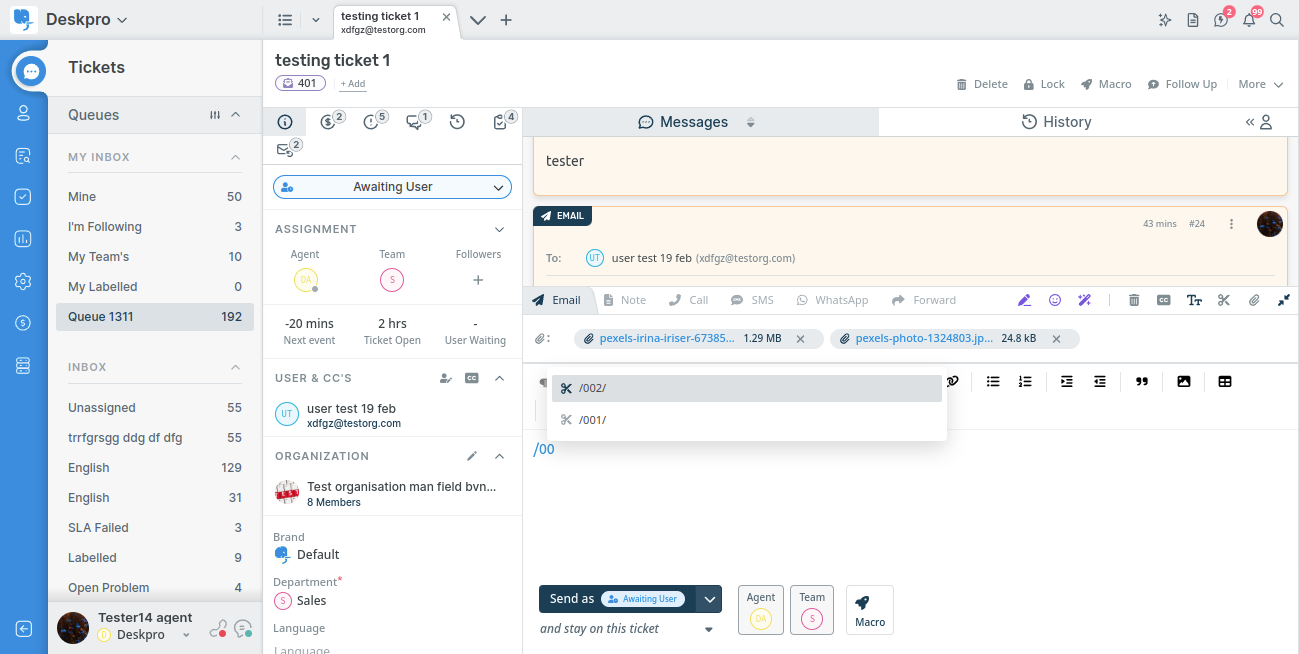The width and height of the screenshot is (1299, 654).
Task: Open the notifications bell icon
Action: [1249, 20]
